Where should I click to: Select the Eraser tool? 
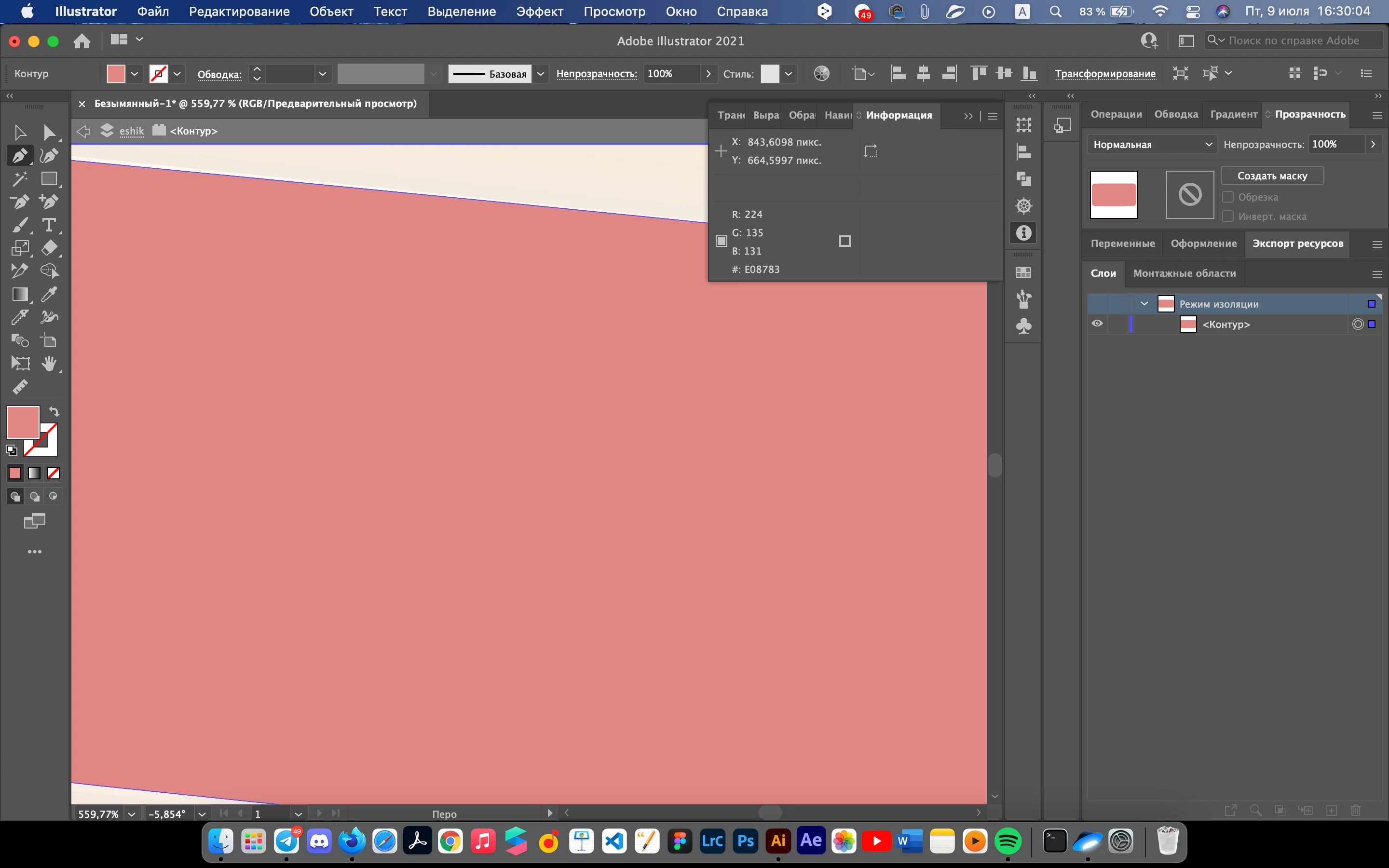(49, 248)
